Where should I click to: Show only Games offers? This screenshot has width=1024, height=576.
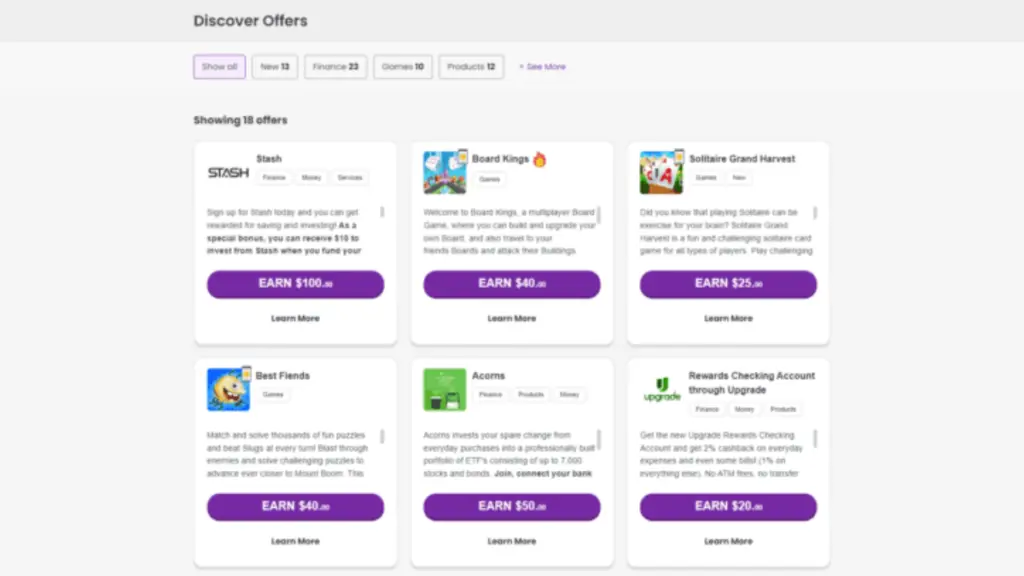click(403, 67)
